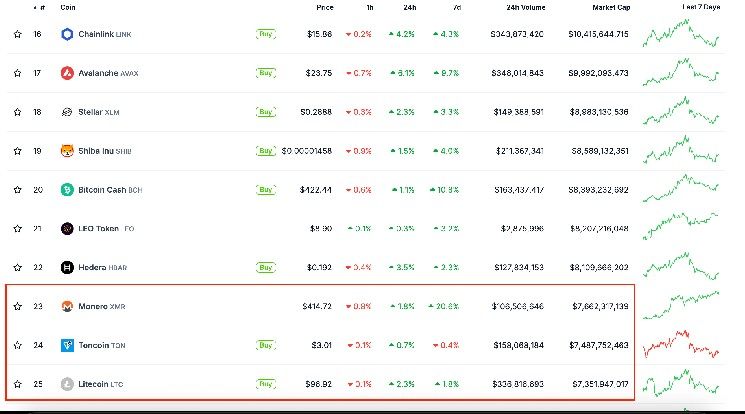Click the Toncoin TON logo icon
The height and width of the screenshot is (414, 745).
67,346
